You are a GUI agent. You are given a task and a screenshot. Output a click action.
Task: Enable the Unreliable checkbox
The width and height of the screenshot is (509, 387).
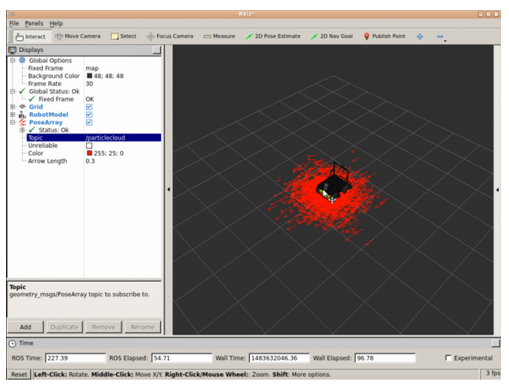click(x=89, y=146)
